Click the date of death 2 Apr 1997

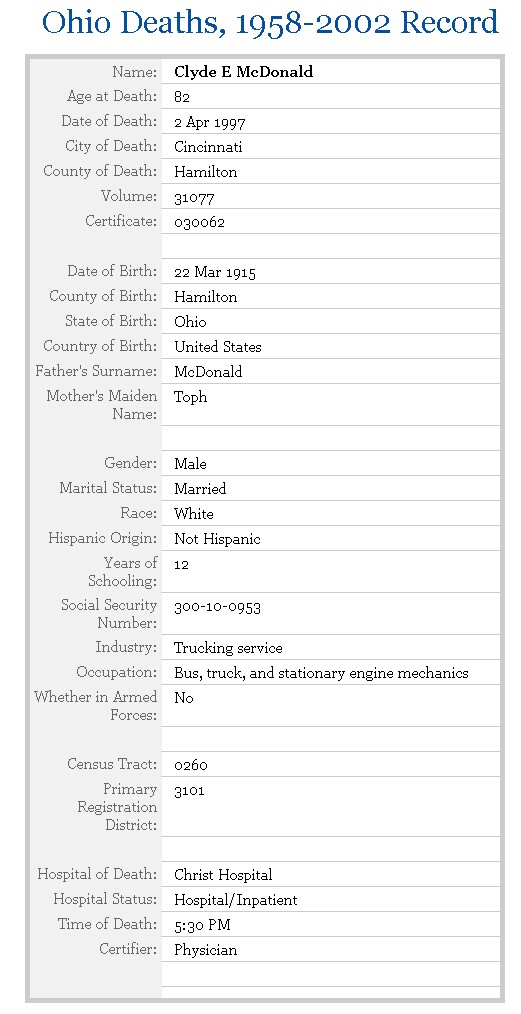point(209,122)
